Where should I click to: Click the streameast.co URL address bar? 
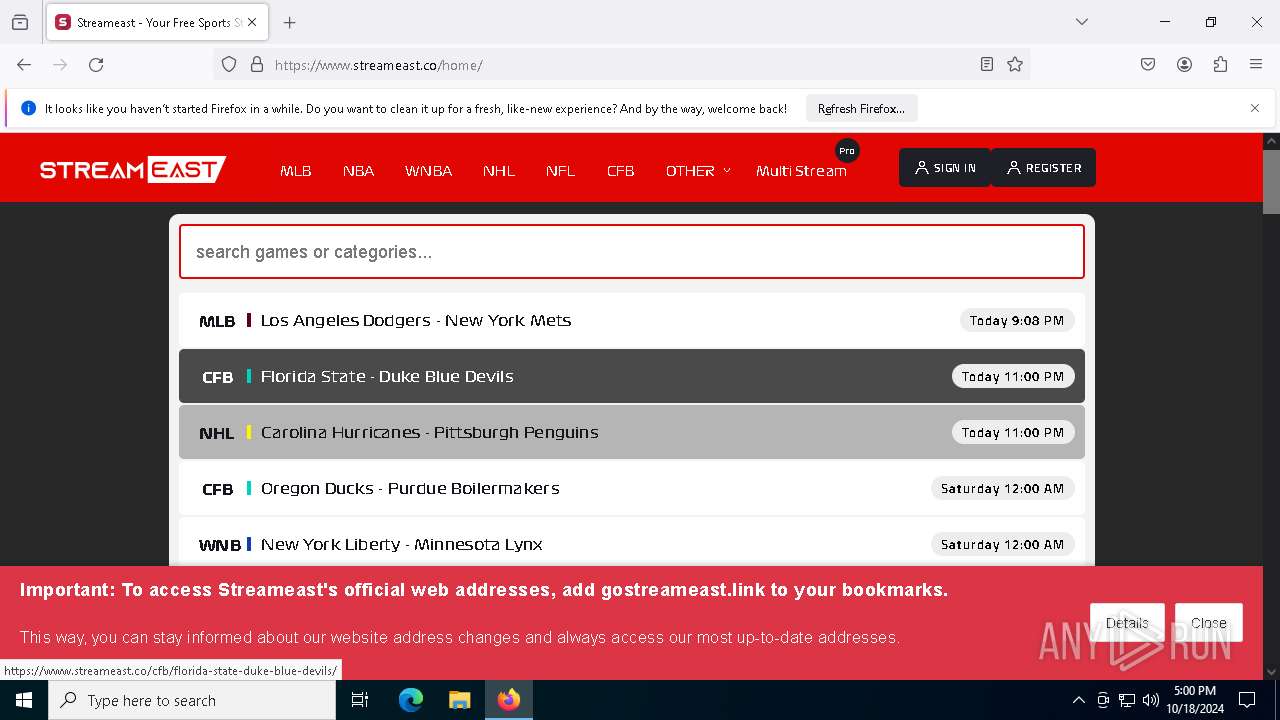(x=620, y=65)
